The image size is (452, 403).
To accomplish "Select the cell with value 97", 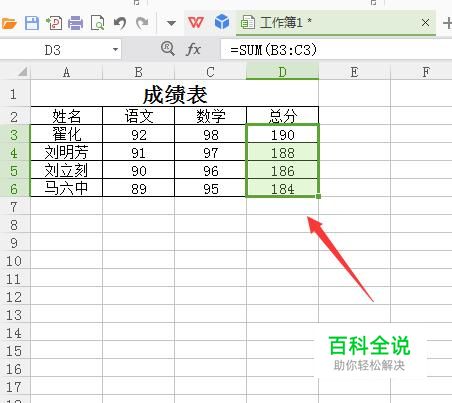I will [x=210, y=152].
